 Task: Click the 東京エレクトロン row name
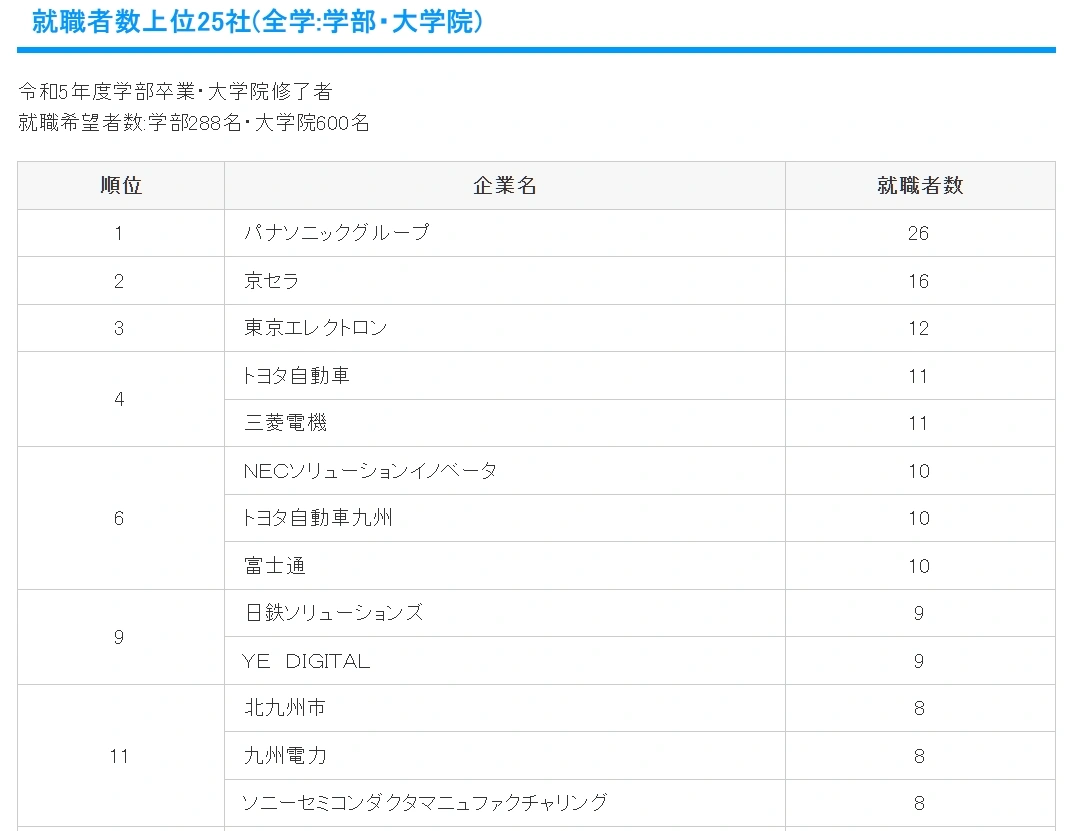(315, 328)
